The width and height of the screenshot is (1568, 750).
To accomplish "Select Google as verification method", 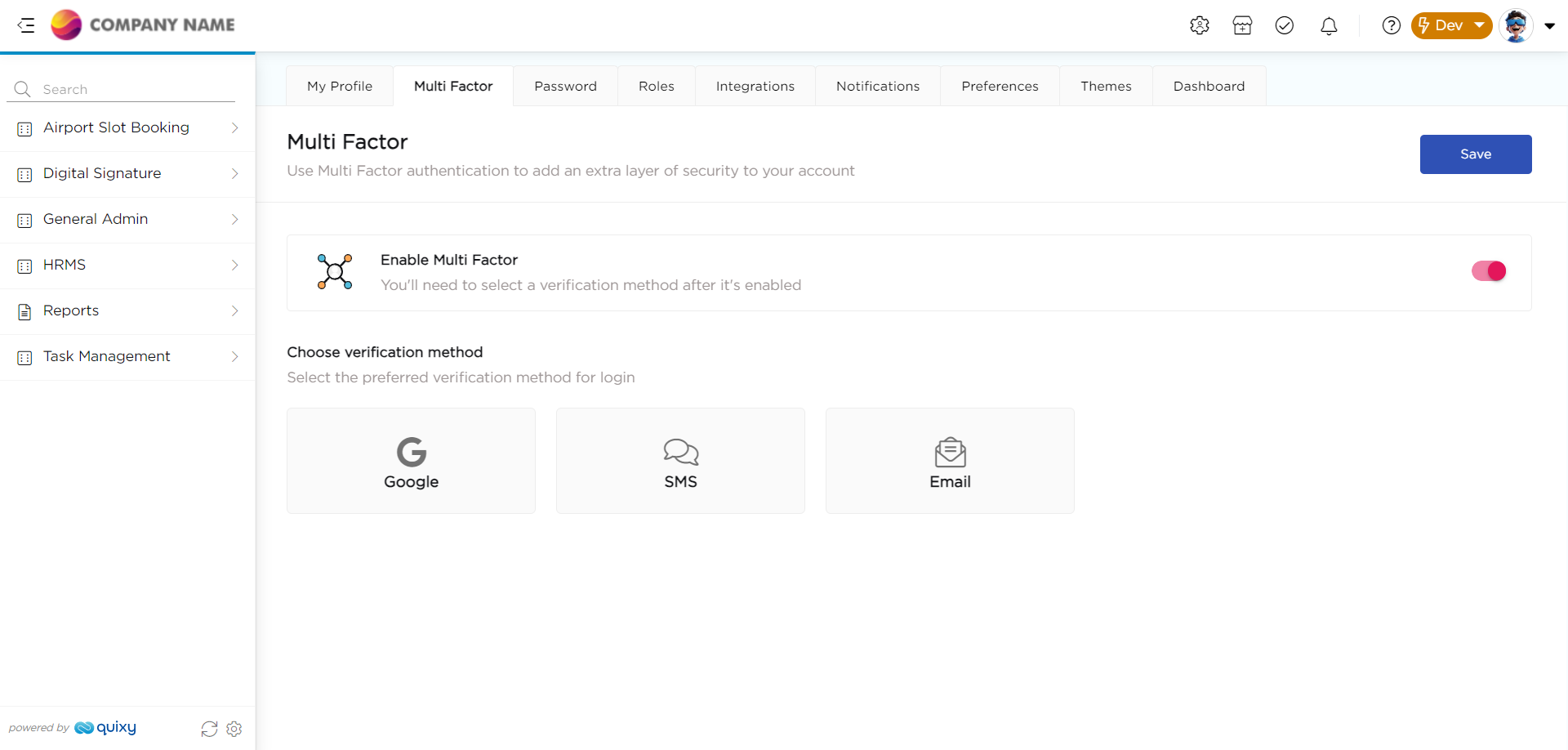I will (x=411, y=461).
